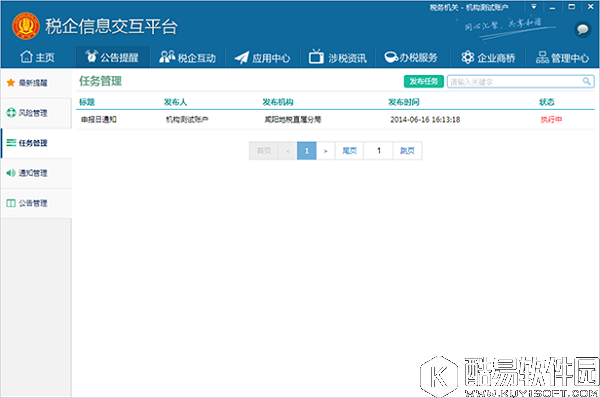The image size is (600, 398).
Task: Open the 公告提醒 tab
Action: click(x=112, y=57)
